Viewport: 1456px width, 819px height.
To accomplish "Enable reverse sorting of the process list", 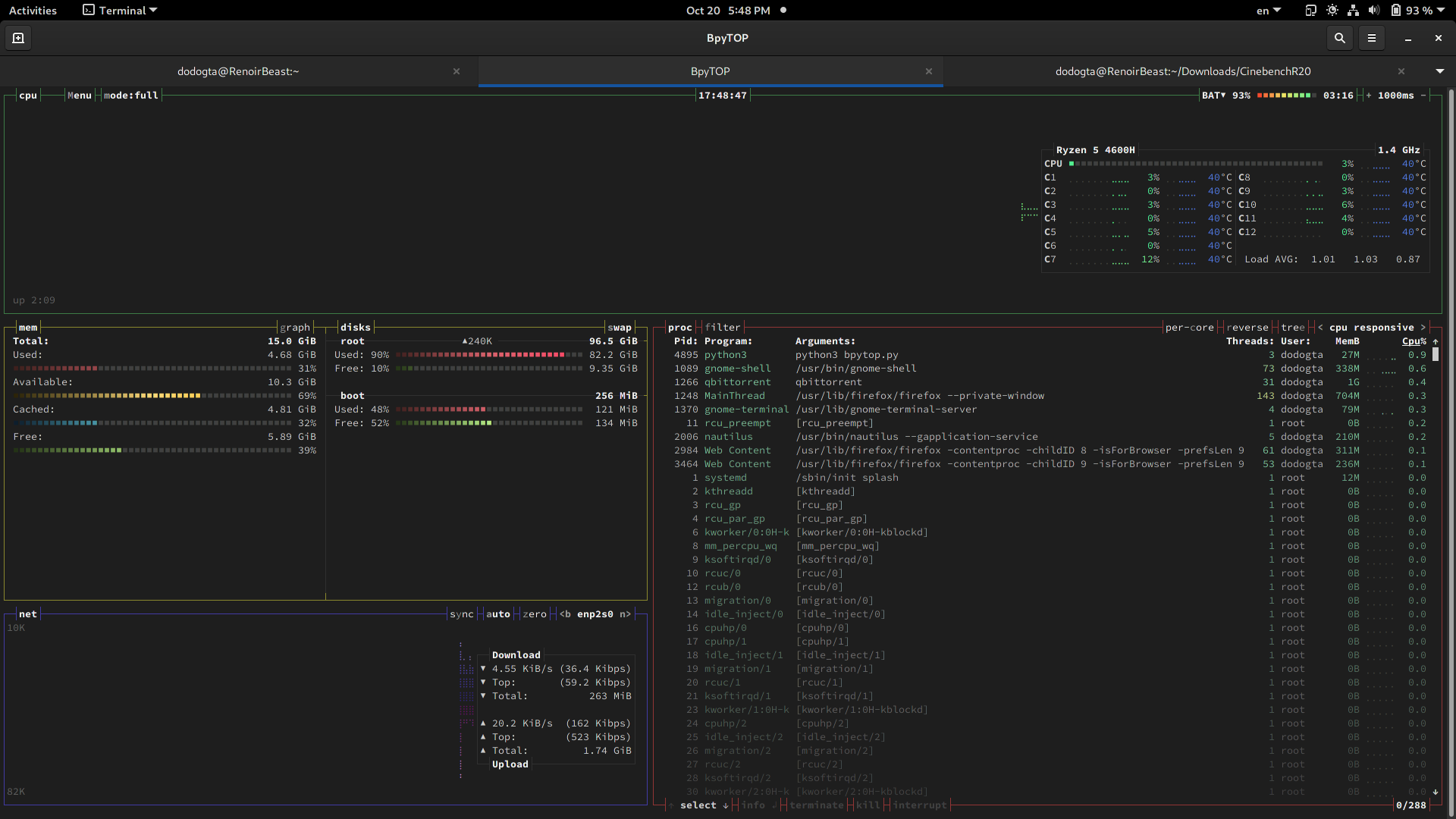I will pyautogui.click(x=1248, y=327).
